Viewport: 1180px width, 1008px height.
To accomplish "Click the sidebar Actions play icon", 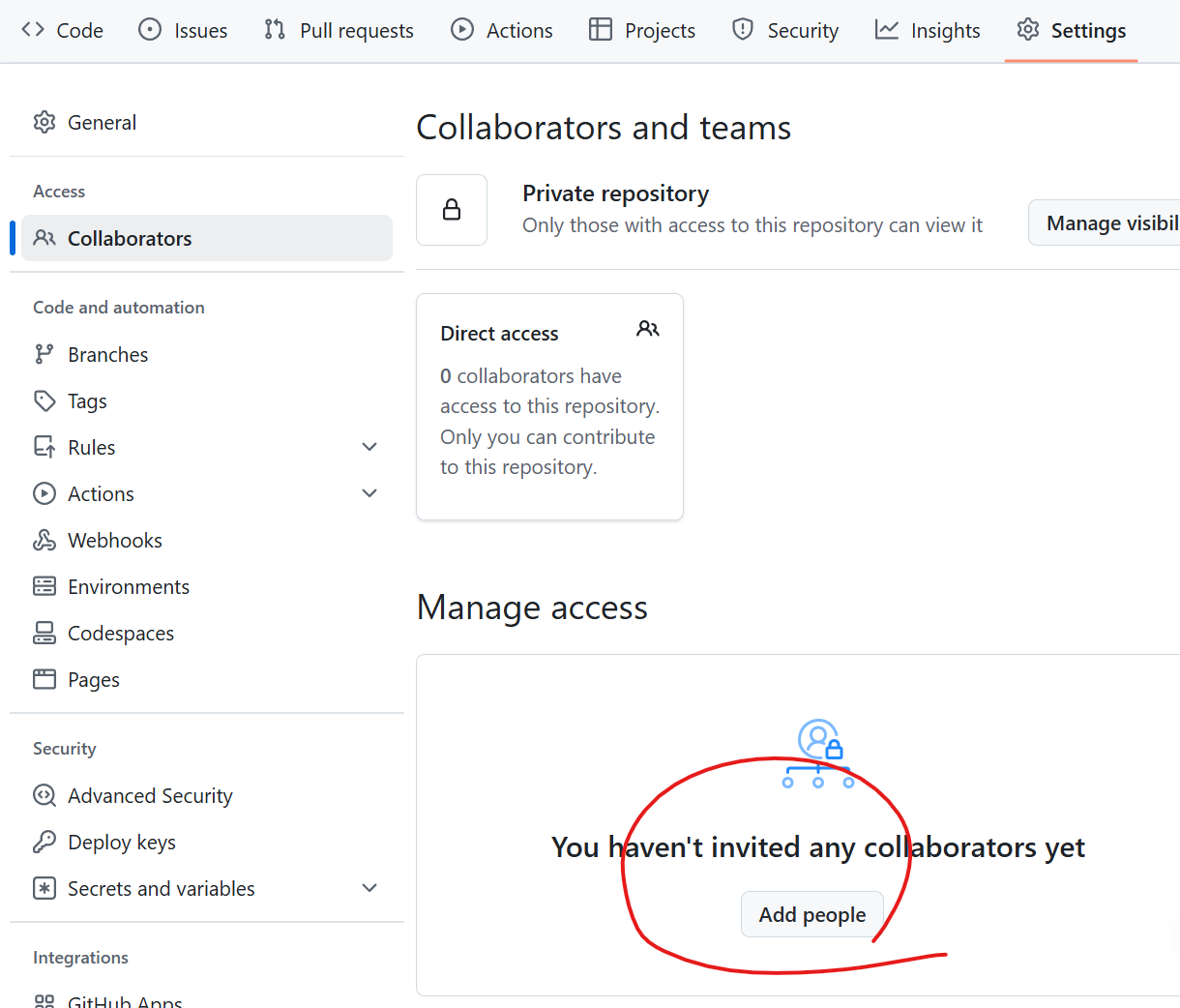I will coord(44,493).
